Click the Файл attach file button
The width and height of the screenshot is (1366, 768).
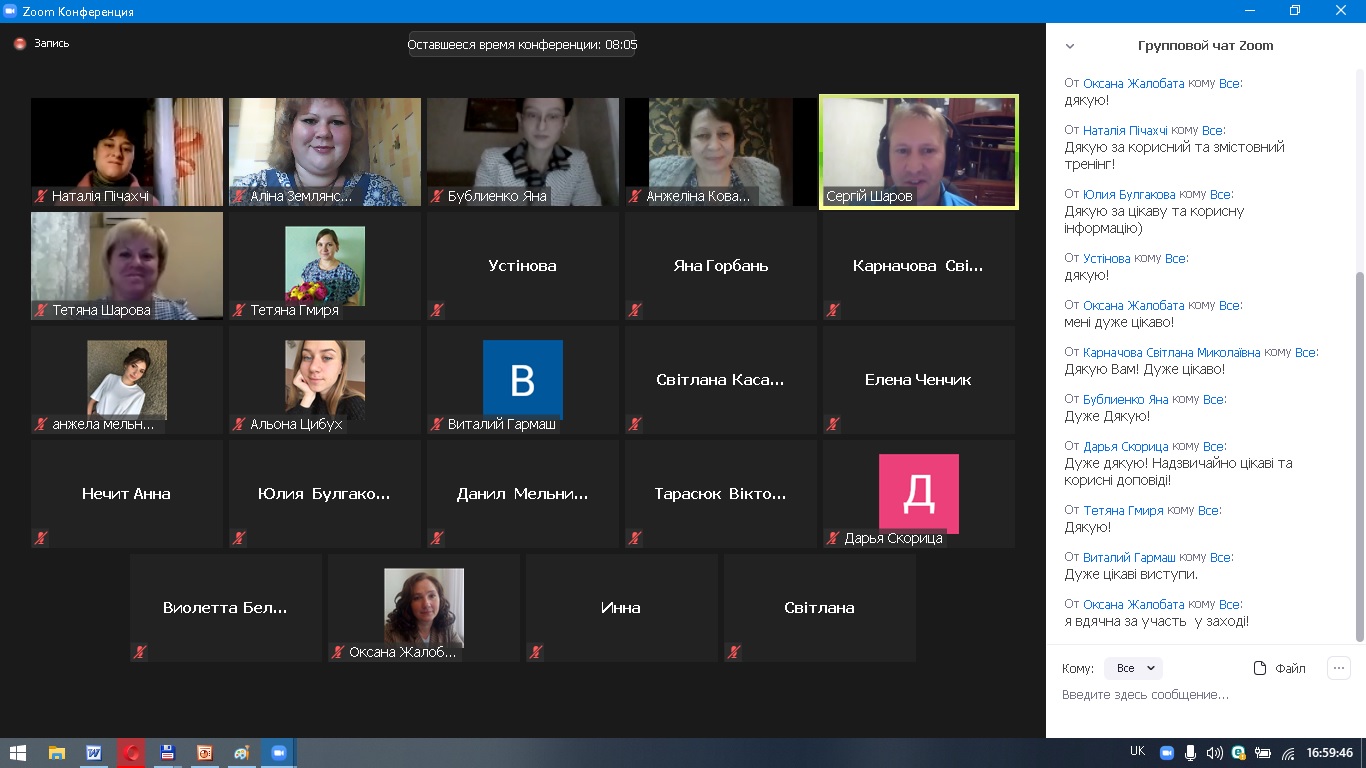coord(1280,668)
